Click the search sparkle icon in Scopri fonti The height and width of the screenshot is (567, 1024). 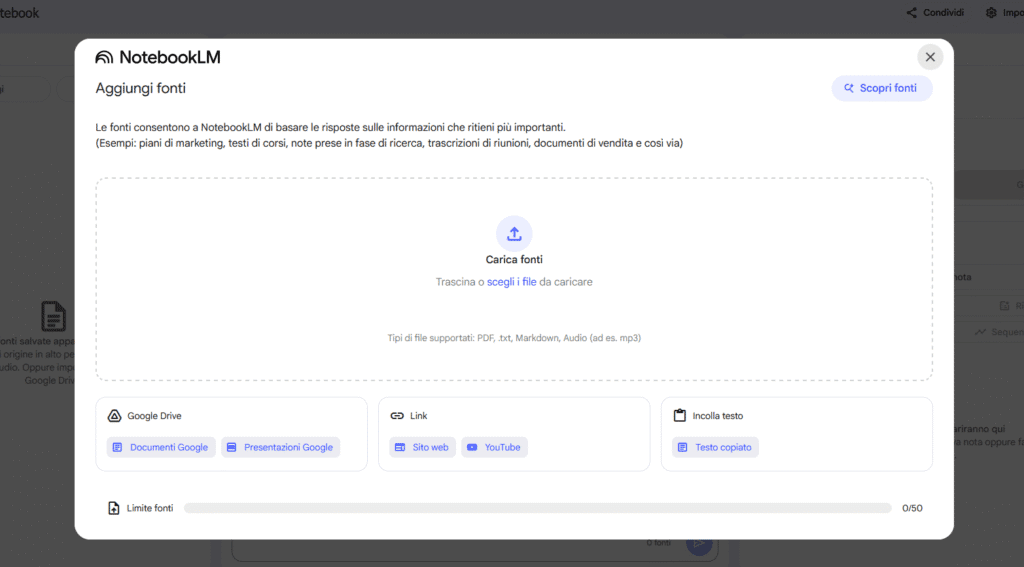[x=849, y=88]
